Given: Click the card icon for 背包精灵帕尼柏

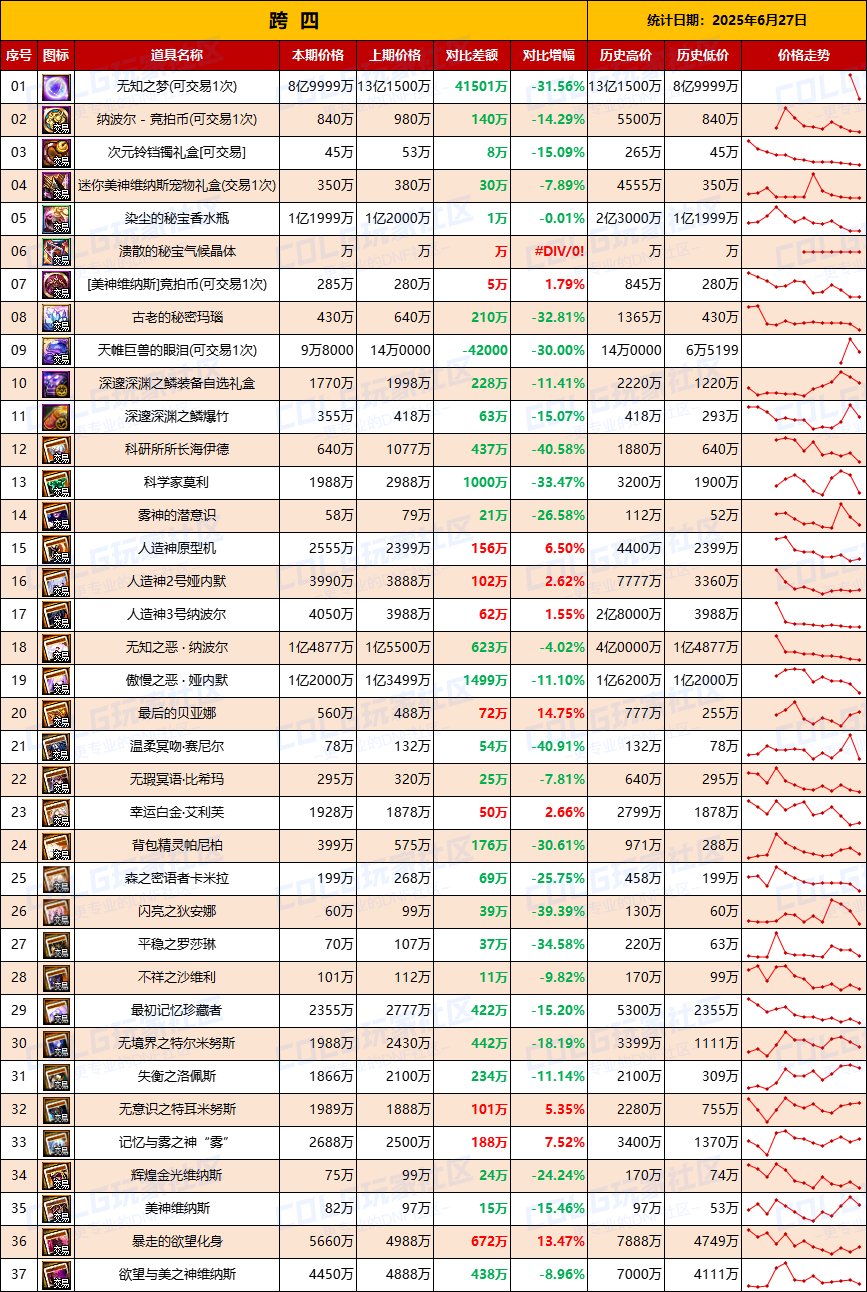Looking at the screenshot, I should pos(56,846).
